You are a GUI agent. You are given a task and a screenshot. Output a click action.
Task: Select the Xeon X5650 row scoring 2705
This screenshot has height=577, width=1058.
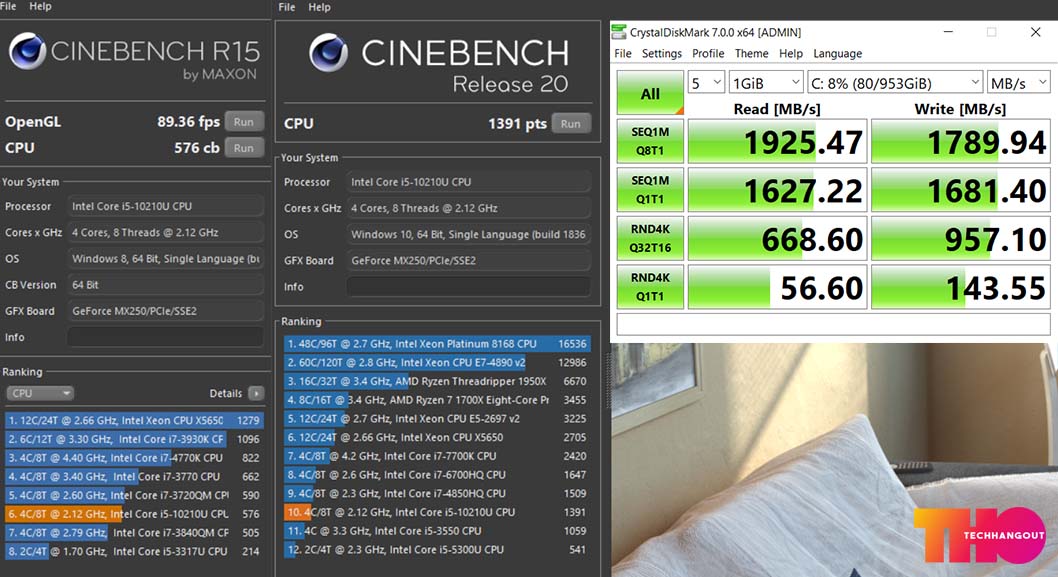pos(437,437)
